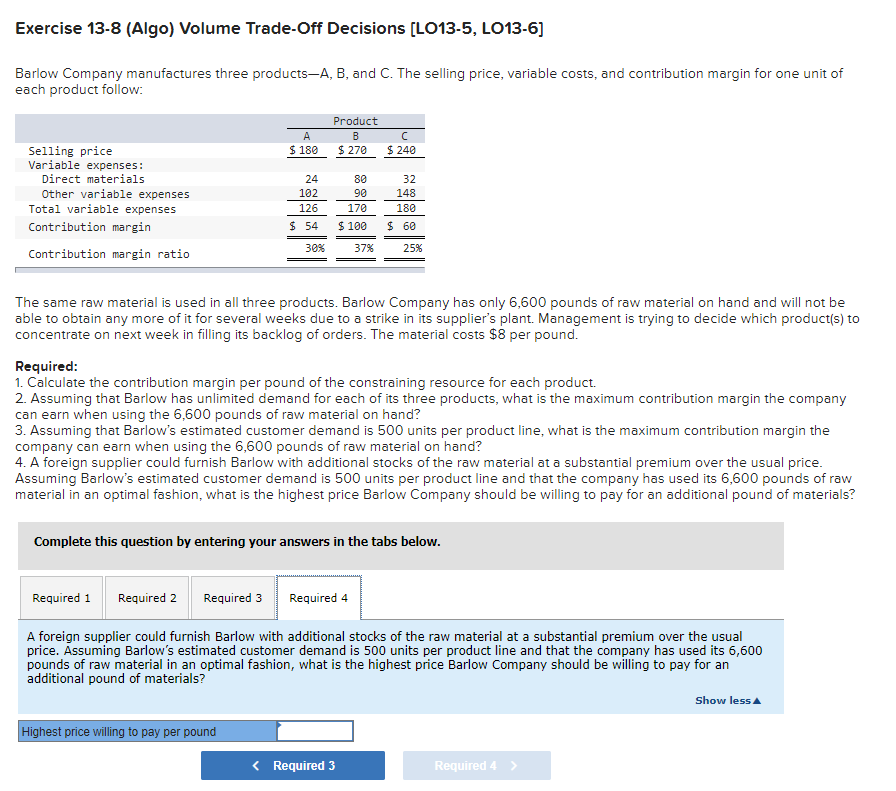This screenshot has height=791, width=896.
Task: Select the Contribution margin value for Product B
Action: pos(355,226)
